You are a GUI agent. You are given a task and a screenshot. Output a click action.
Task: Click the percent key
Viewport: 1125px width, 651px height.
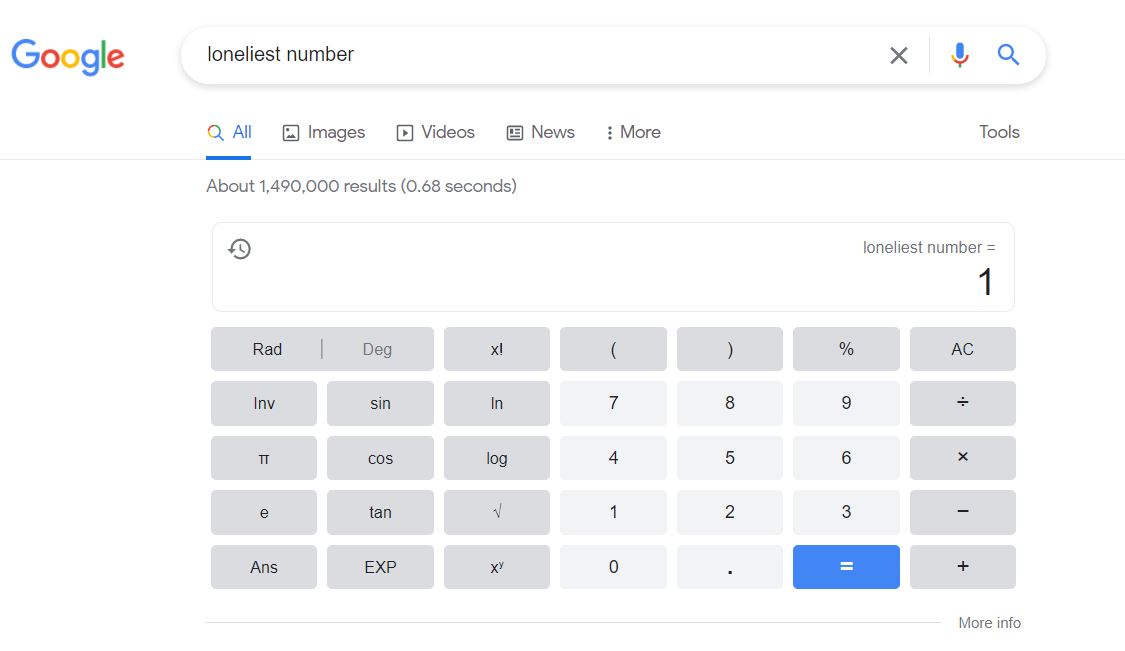click(846, 349)
